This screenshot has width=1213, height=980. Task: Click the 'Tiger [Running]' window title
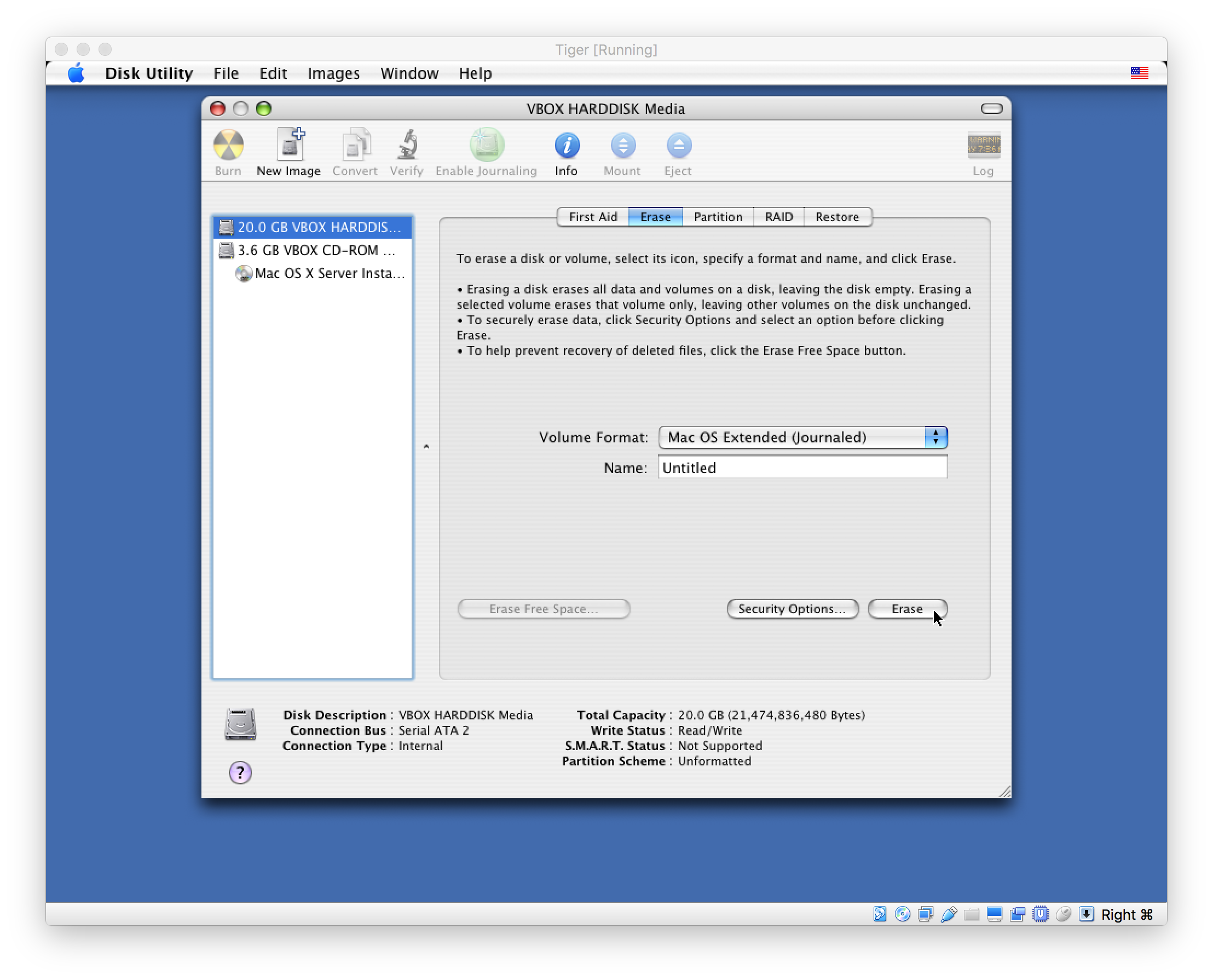[x=606, y=50]
